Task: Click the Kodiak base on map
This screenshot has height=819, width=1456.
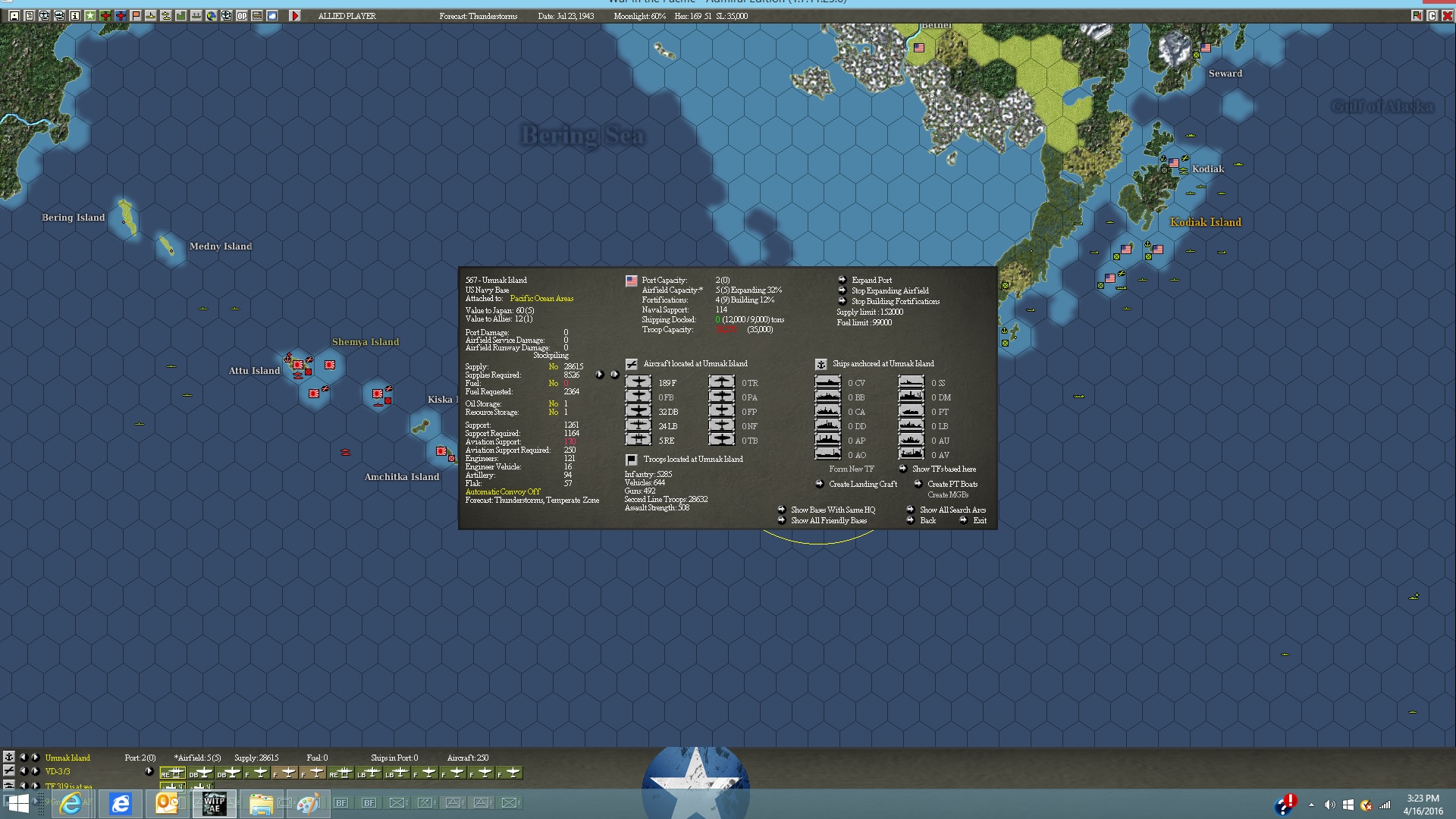Action: click(1174, 162)
